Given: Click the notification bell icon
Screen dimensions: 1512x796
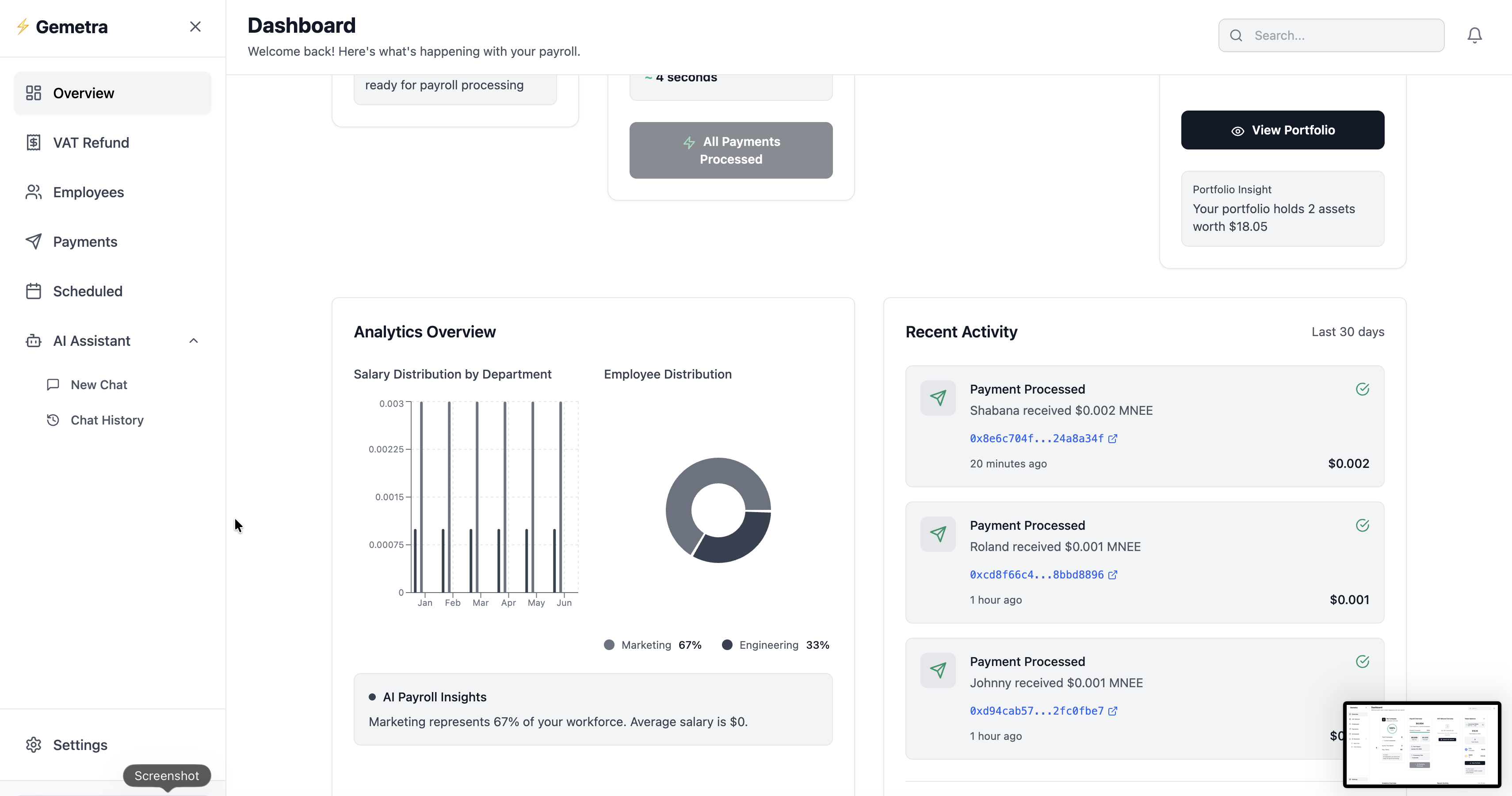Looking at the screenshot, I should (x=1474, y=35).
